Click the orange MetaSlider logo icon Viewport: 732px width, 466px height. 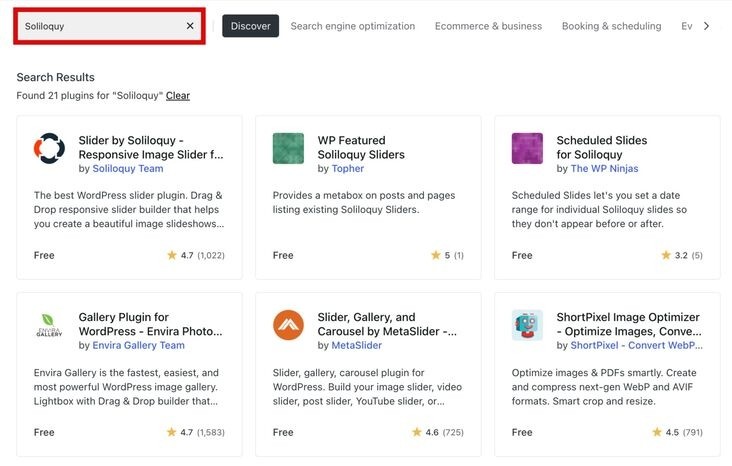pyautogui.click(x=288, y=325)
